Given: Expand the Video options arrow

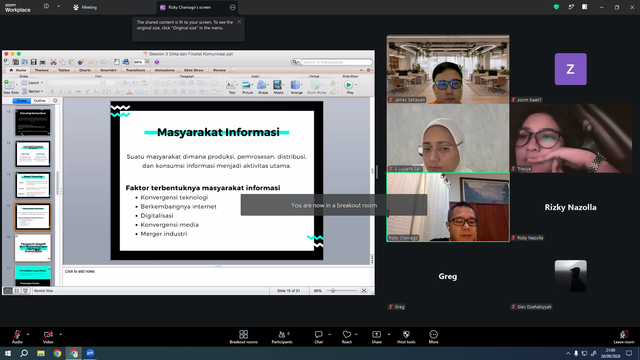Looking at the screenshot, I should point(60,334).
